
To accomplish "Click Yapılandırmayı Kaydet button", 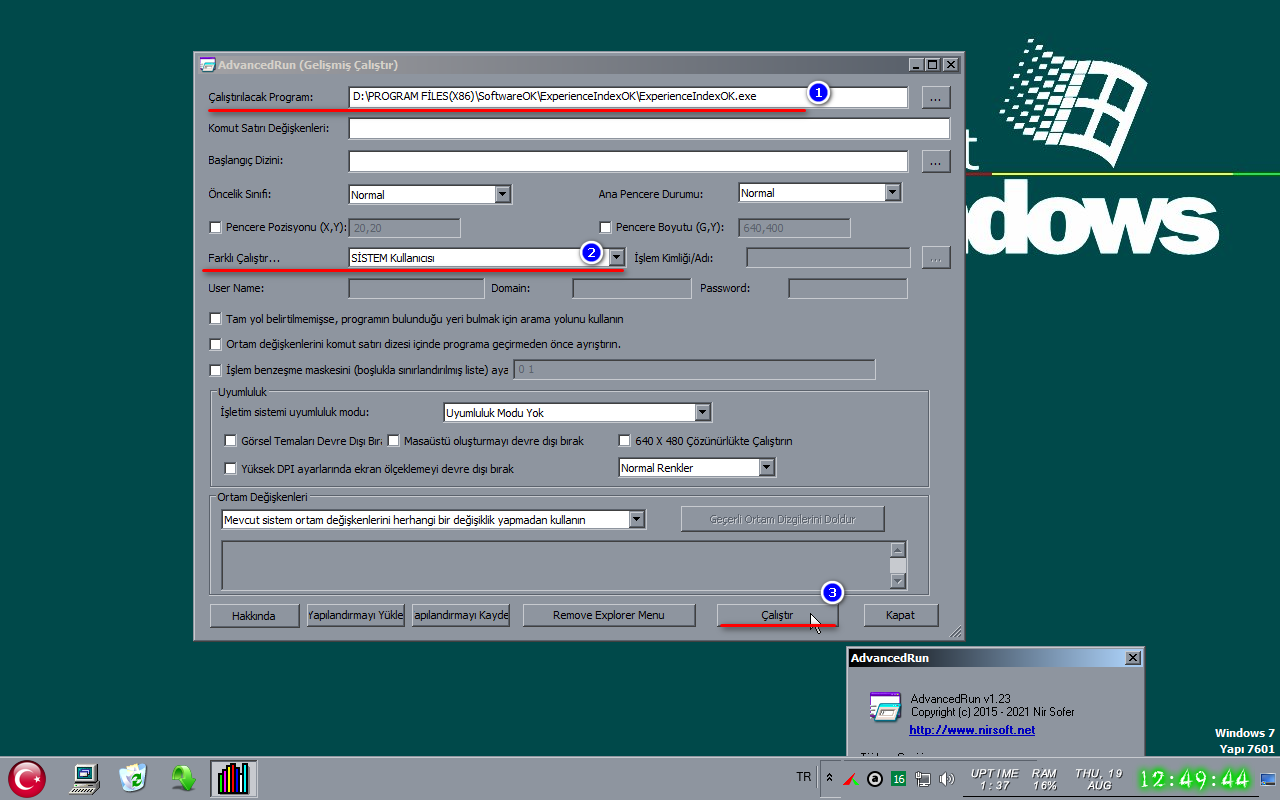I will point(461,615).
